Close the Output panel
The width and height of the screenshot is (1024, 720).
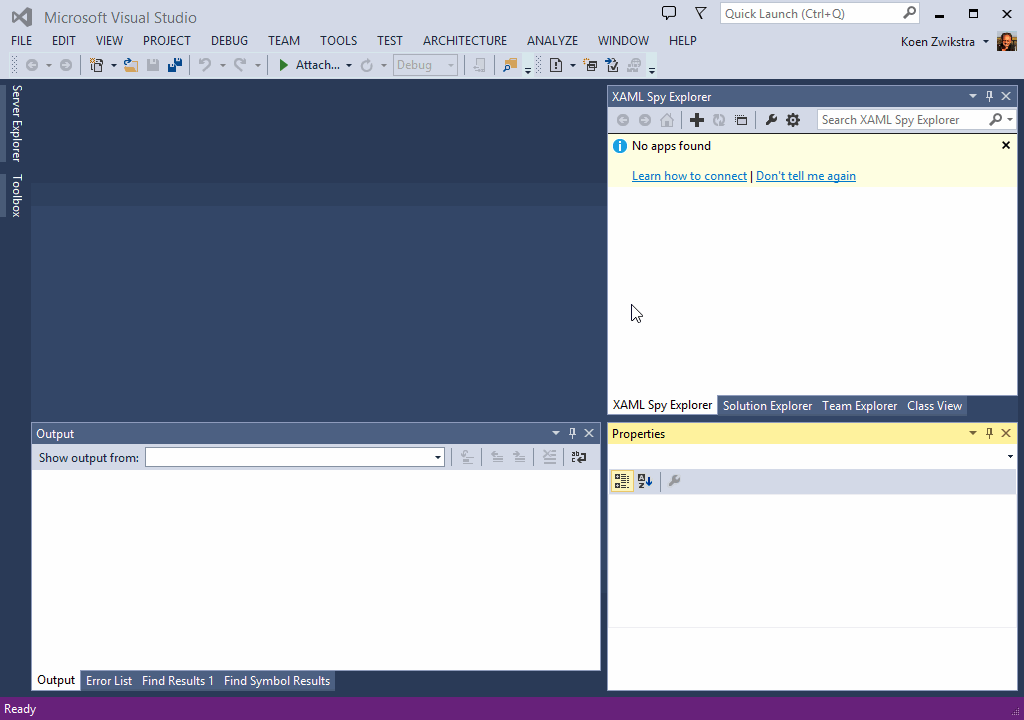pyautogui.click(x=589, y=433)
